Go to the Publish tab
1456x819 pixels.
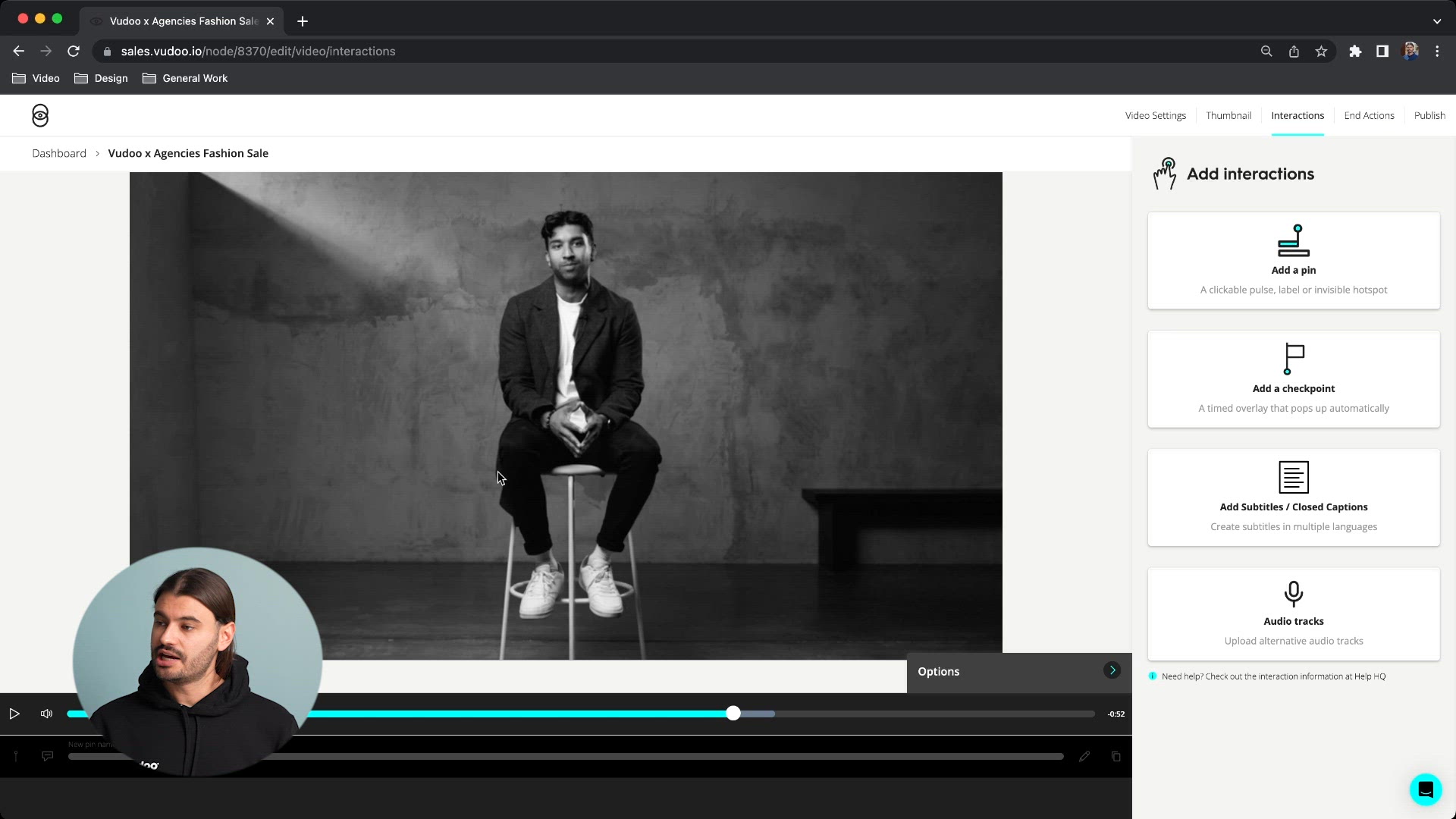1429,115
